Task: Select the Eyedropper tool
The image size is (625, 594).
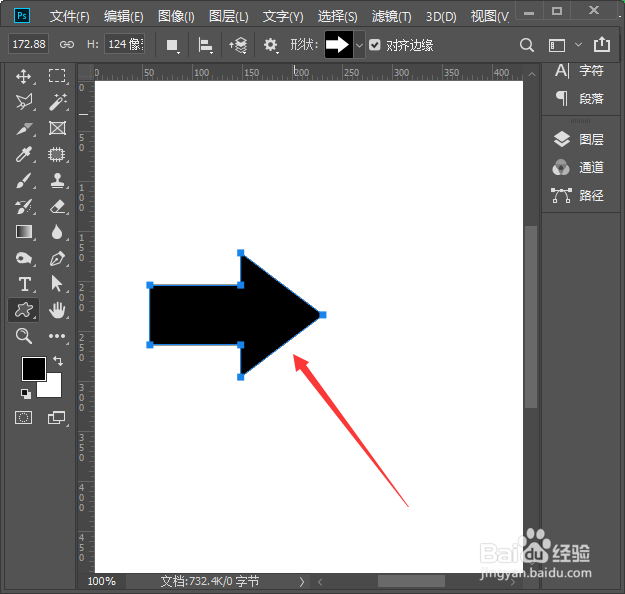Action: pos(24,154)
